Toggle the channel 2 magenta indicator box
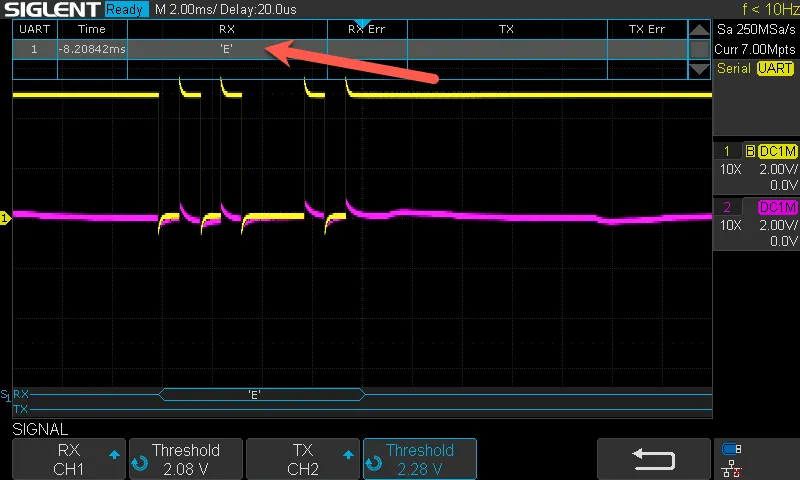The width and height of the screenshot is (800, 480). click(x=726, y=207)
